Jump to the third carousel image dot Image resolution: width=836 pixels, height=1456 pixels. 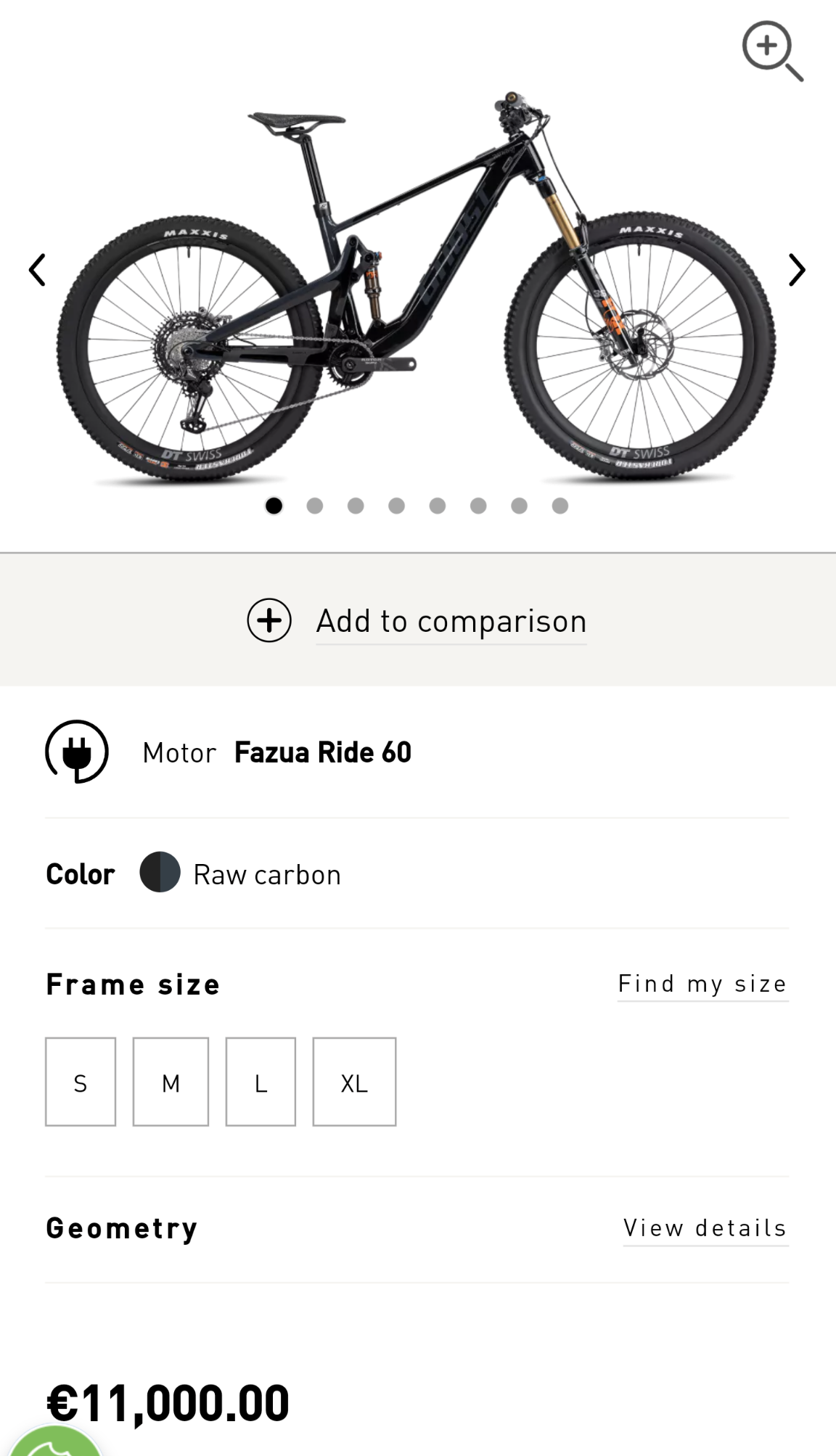click(356, 506)
